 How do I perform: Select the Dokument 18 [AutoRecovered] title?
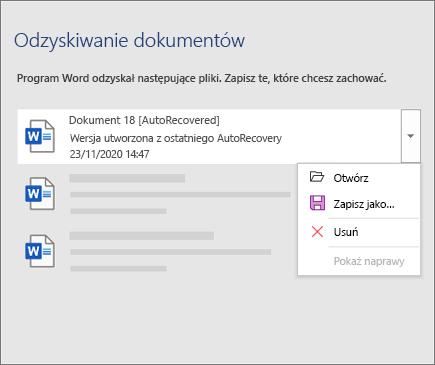coord(144,120)
